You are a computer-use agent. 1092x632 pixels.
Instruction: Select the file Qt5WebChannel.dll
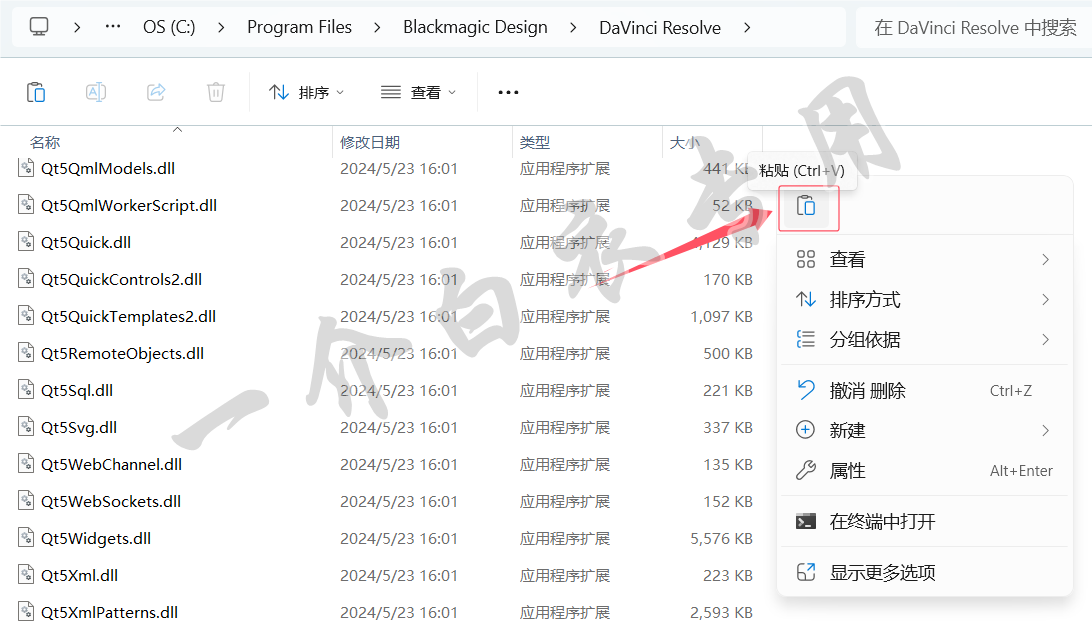pos(111,464)
